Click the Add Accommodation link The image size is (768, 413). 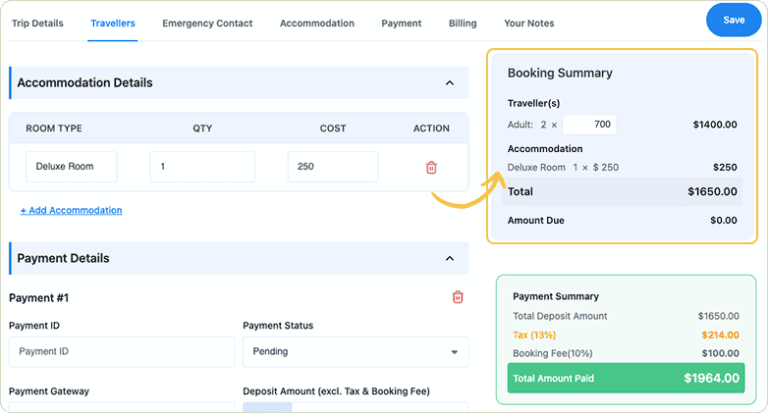[x=71, y=210]
